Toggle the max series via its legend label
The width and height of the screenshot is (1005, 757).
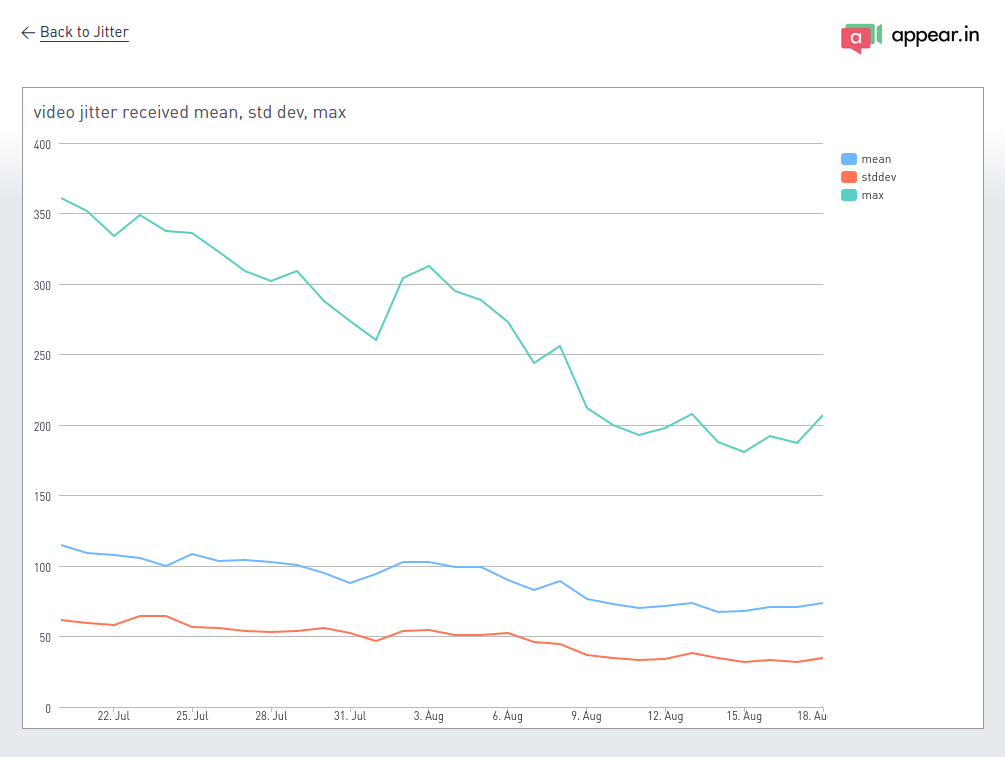click(873, 195)
